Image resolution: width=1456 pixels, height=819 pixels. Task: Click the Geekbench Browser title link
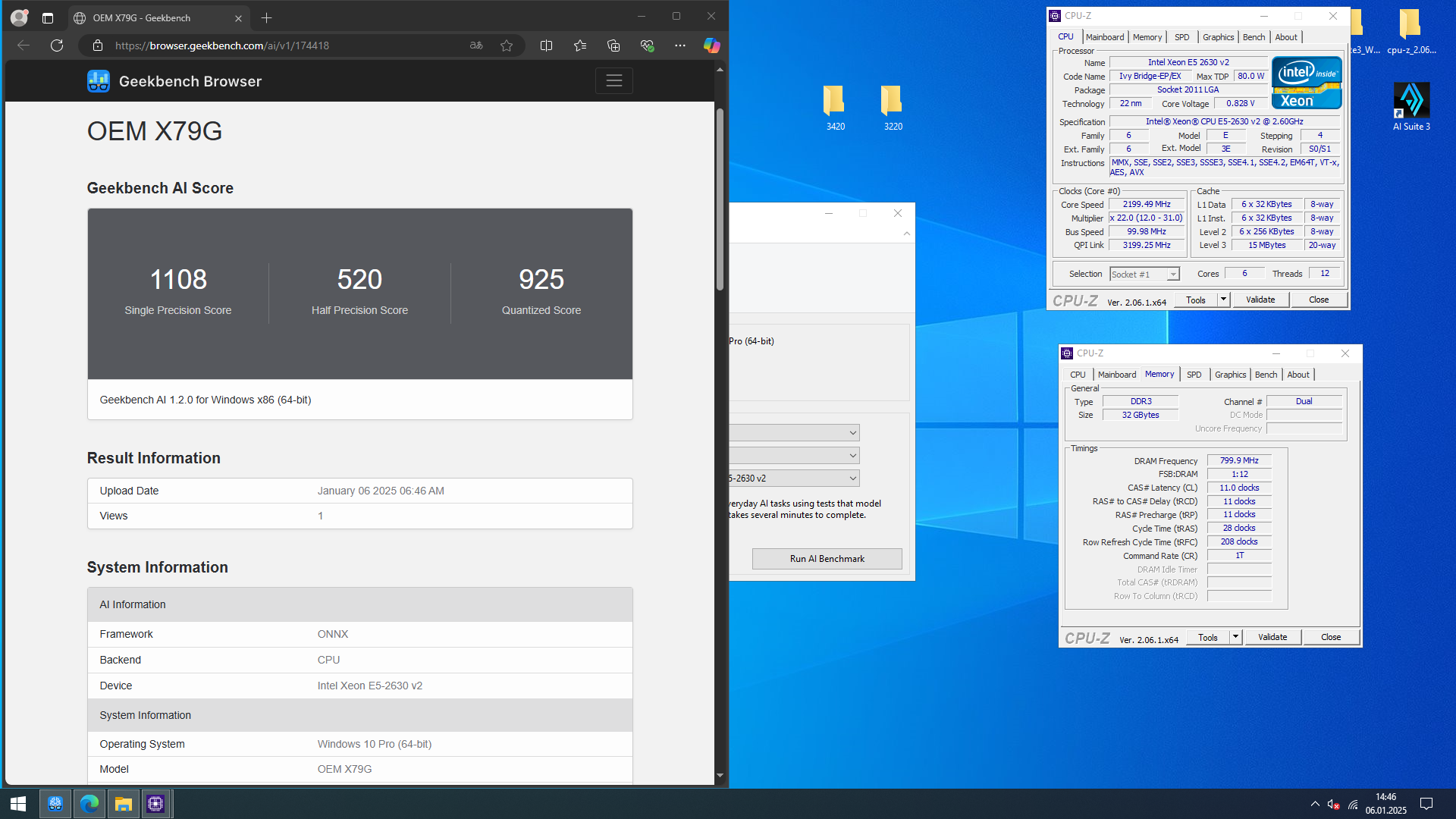click(x=190, y=81)
